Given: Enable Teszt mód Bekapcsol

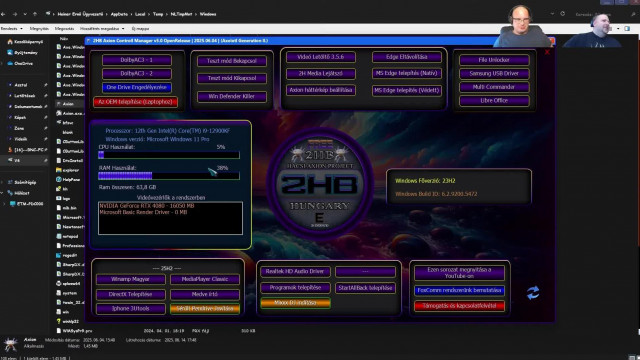Looking at the screenshot, I should [x=231, y=61].
